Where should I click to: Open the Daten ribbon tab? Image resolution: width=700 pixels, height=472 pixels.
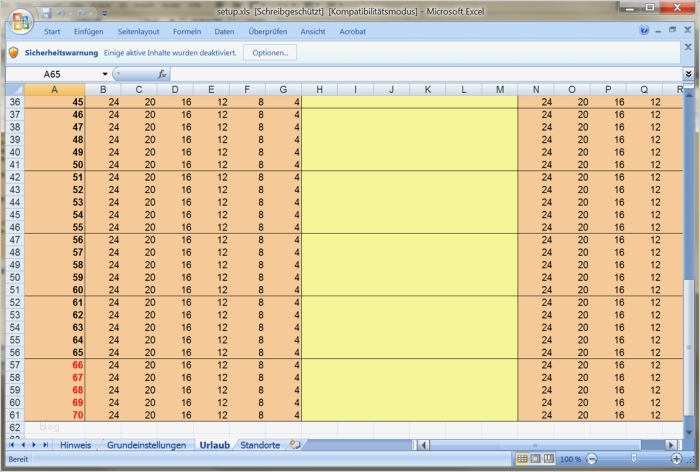click(224, 32)
